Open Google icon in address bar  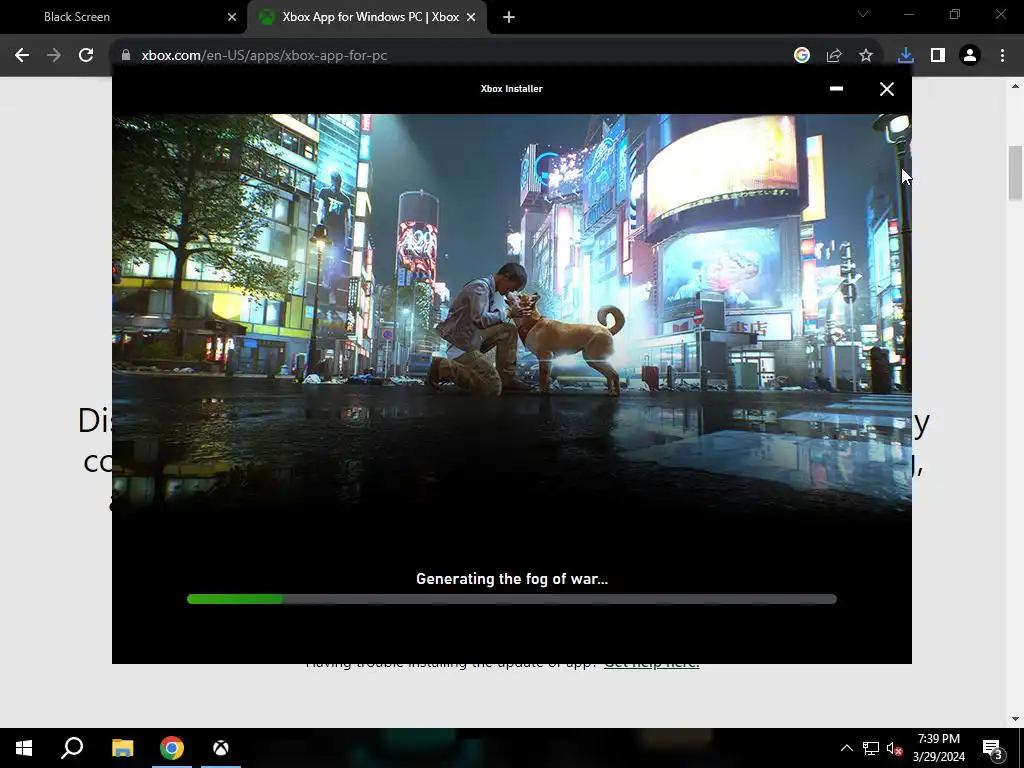click(x=802, y=56)
